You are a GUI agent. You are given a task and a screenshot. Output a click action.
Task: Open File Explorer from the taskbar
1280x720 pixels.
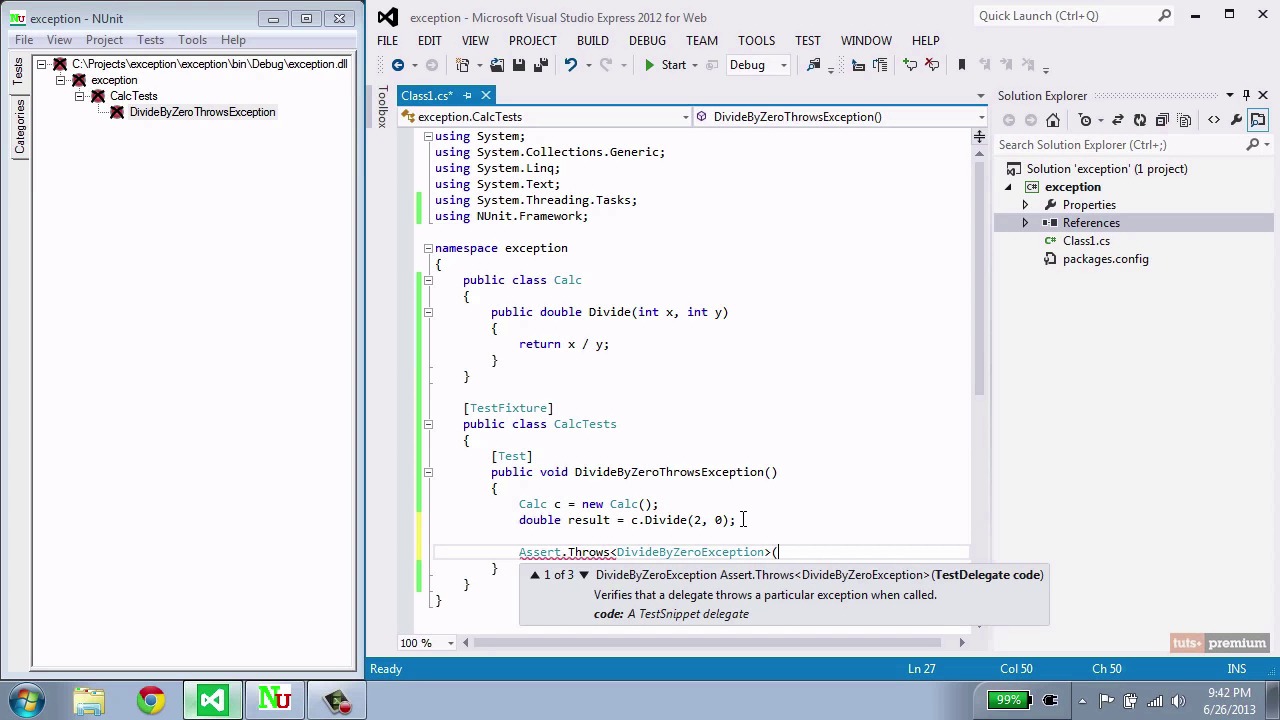89,700
